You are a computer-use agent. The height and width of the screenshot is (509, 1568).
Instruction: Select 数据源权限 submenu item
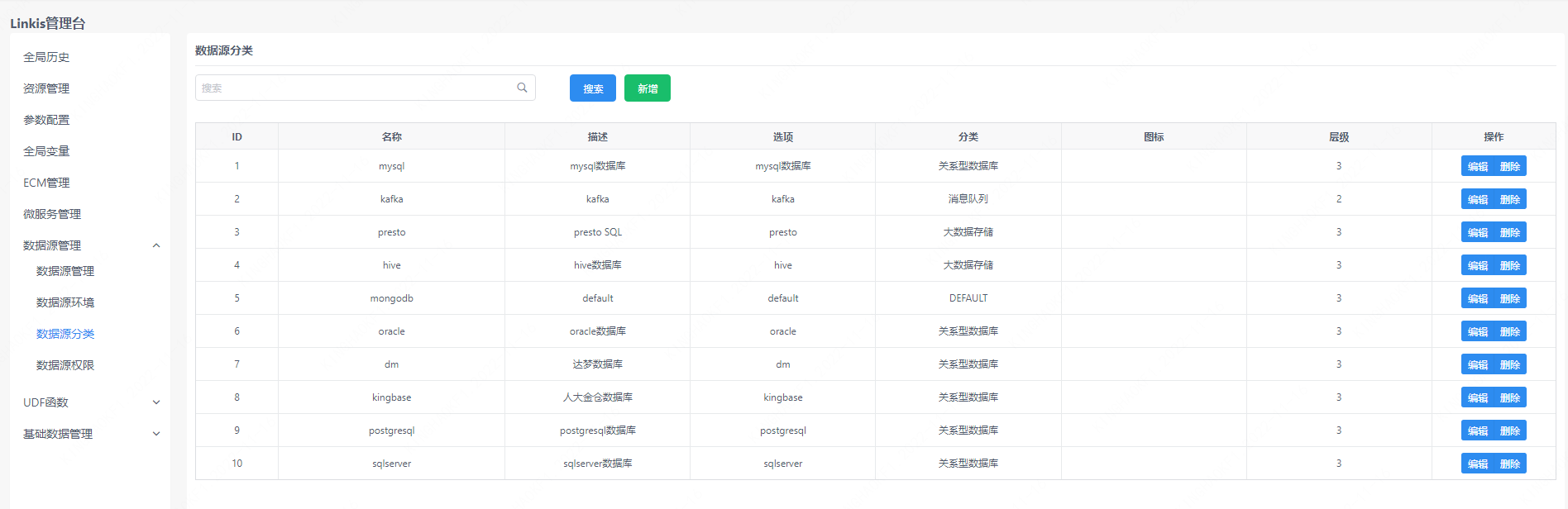(65, 365)
